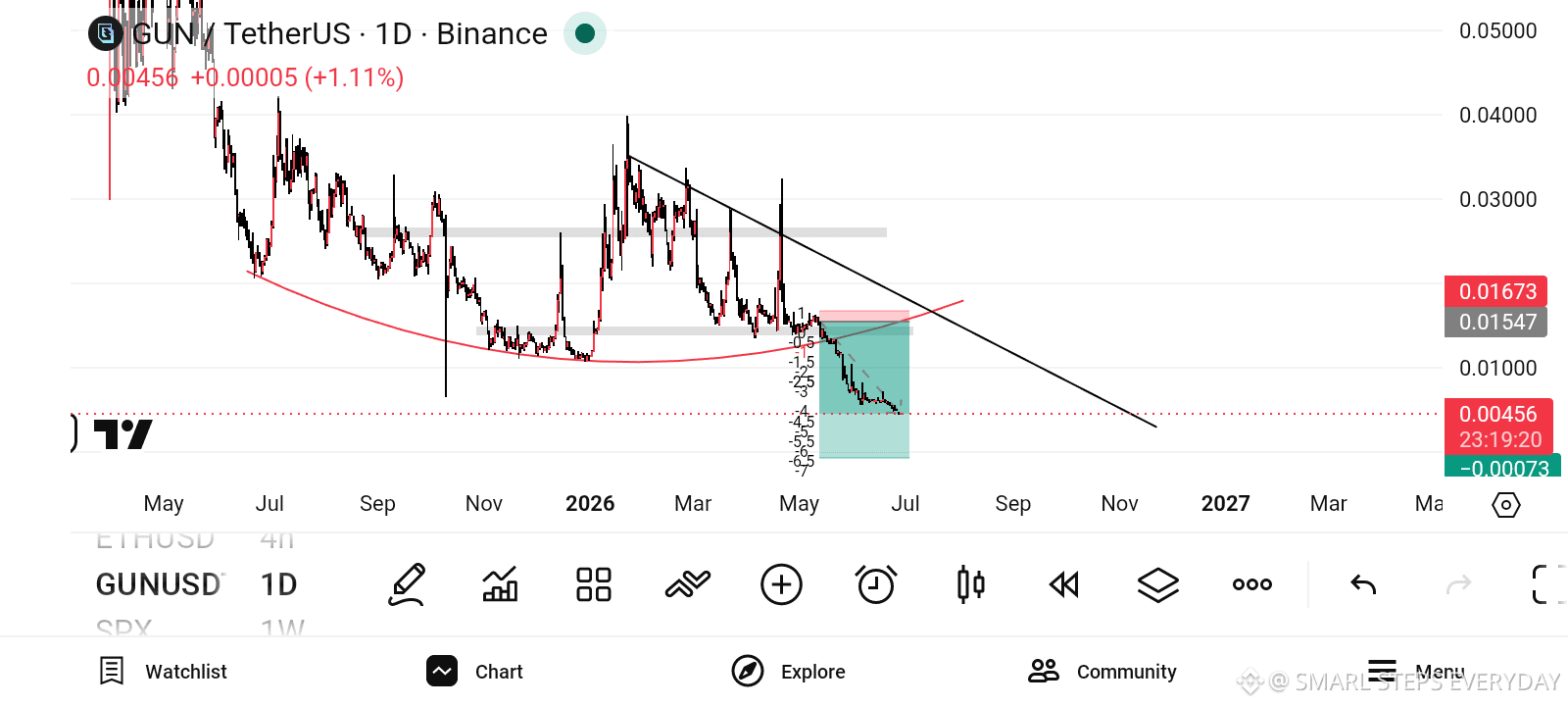Open the drawing tools pencil icon
Image resolution: width=1568 pixels, height=706 pixels.
tap(407, 584)
